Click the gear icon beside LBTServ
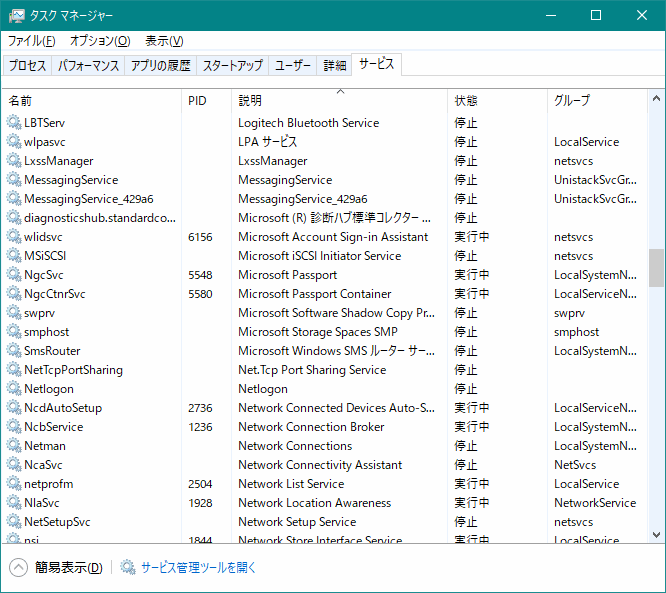The height and width of the screenshot is (593, 666). [x=14, y=122]
